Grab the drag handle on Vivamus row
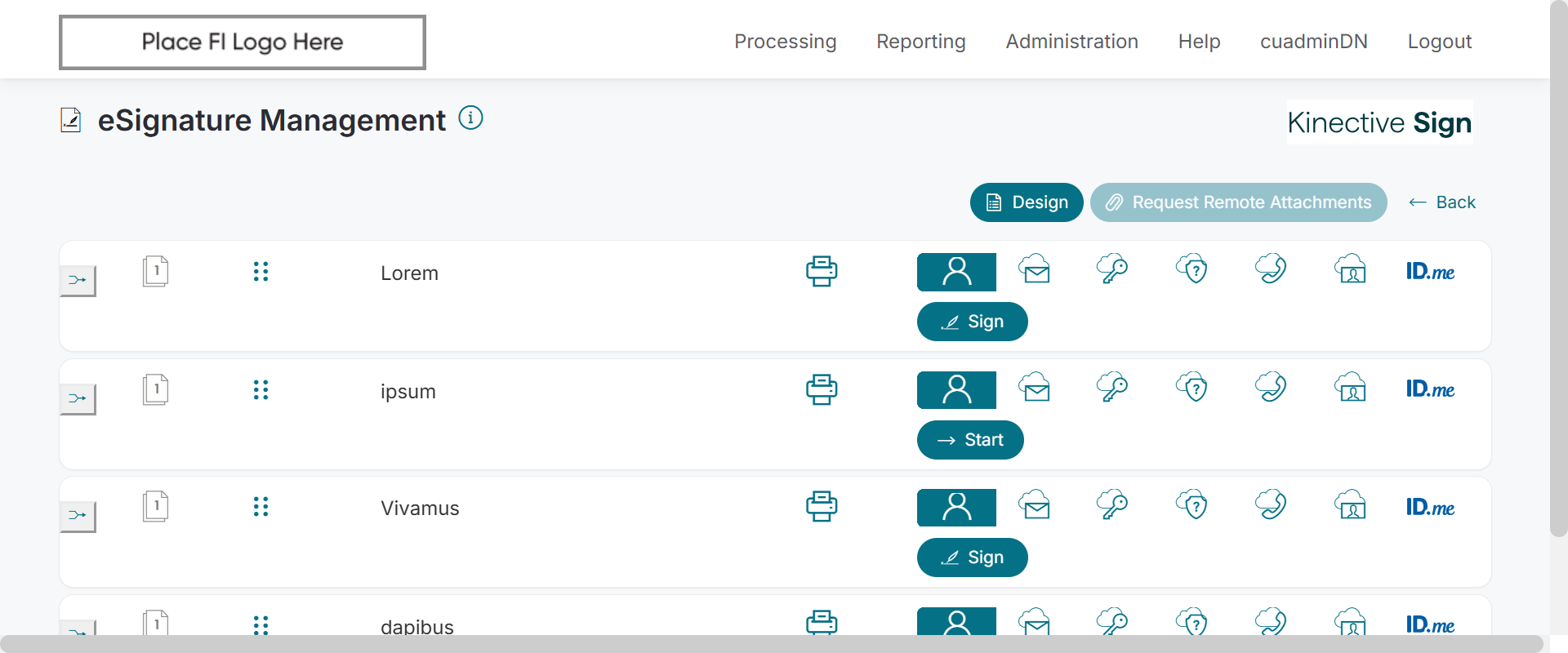Viewport: 1568px width, 653px height. click(x=261, y=507)
